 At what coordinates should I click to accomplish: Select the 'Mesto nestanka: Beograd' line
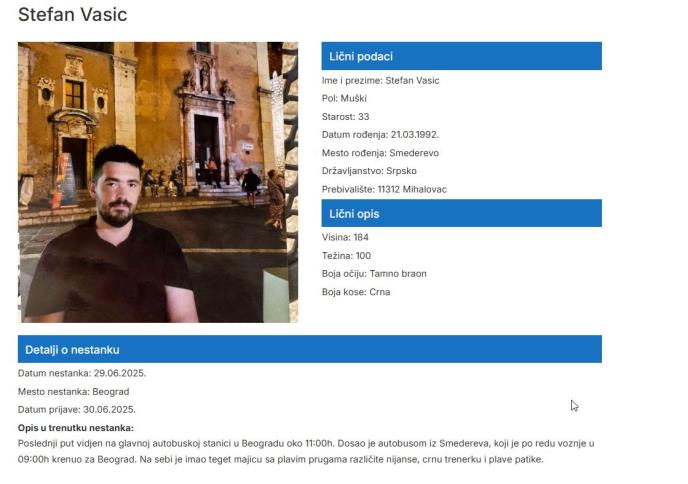click(74, 392)
